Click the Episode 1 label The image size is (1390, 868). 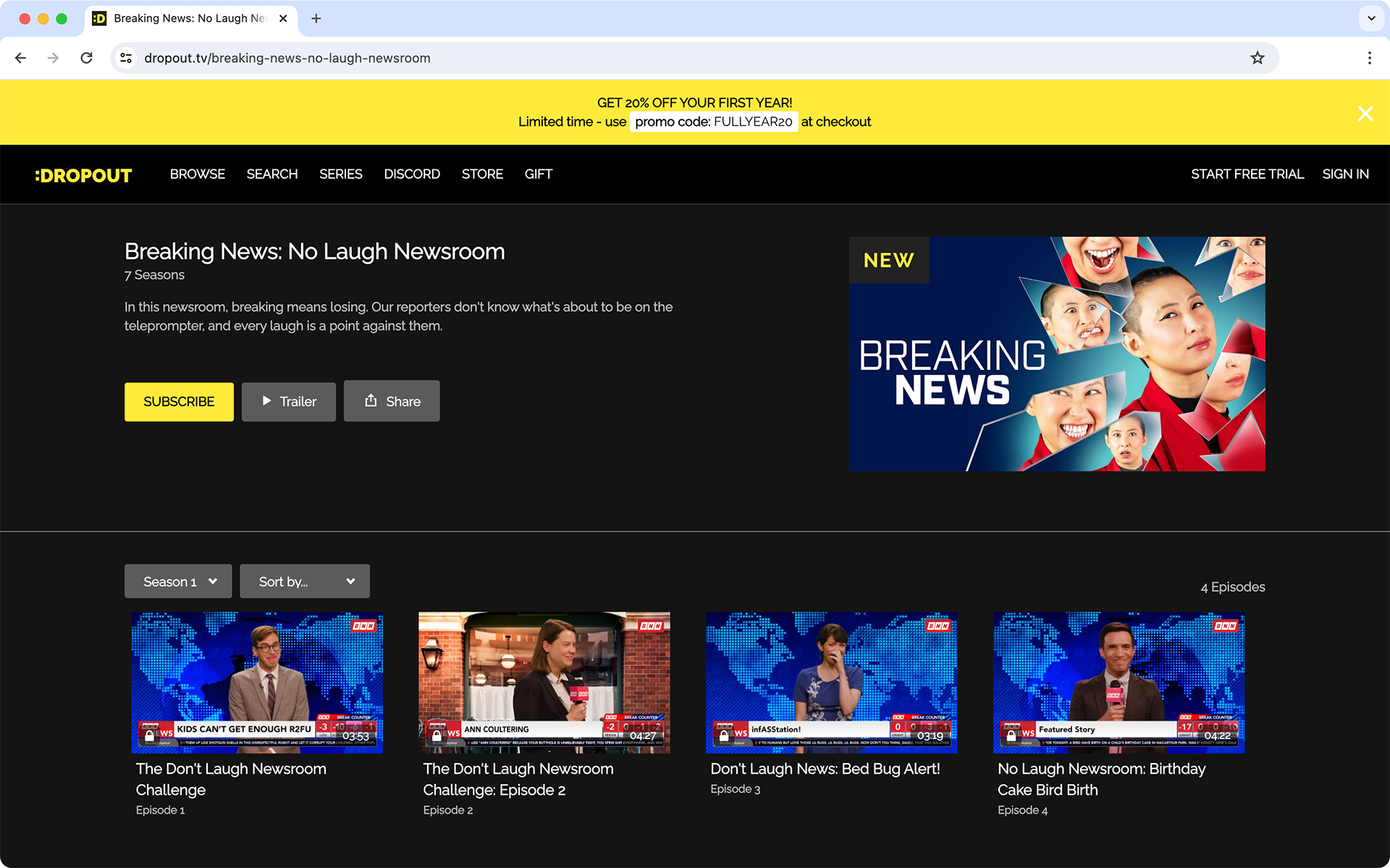click(x=161, y=810)
